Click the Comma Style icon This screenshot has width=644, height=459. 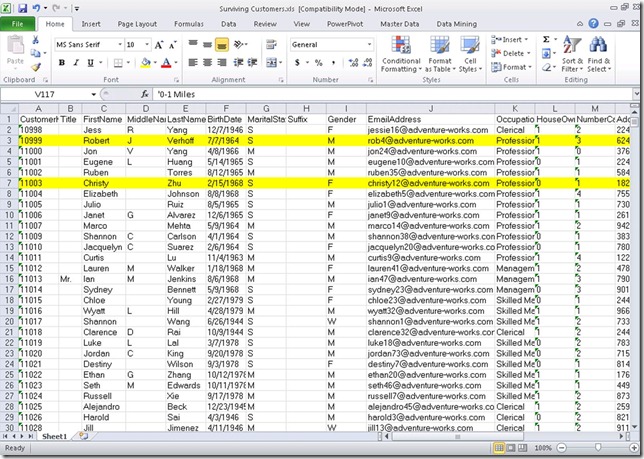coord(334,63)
